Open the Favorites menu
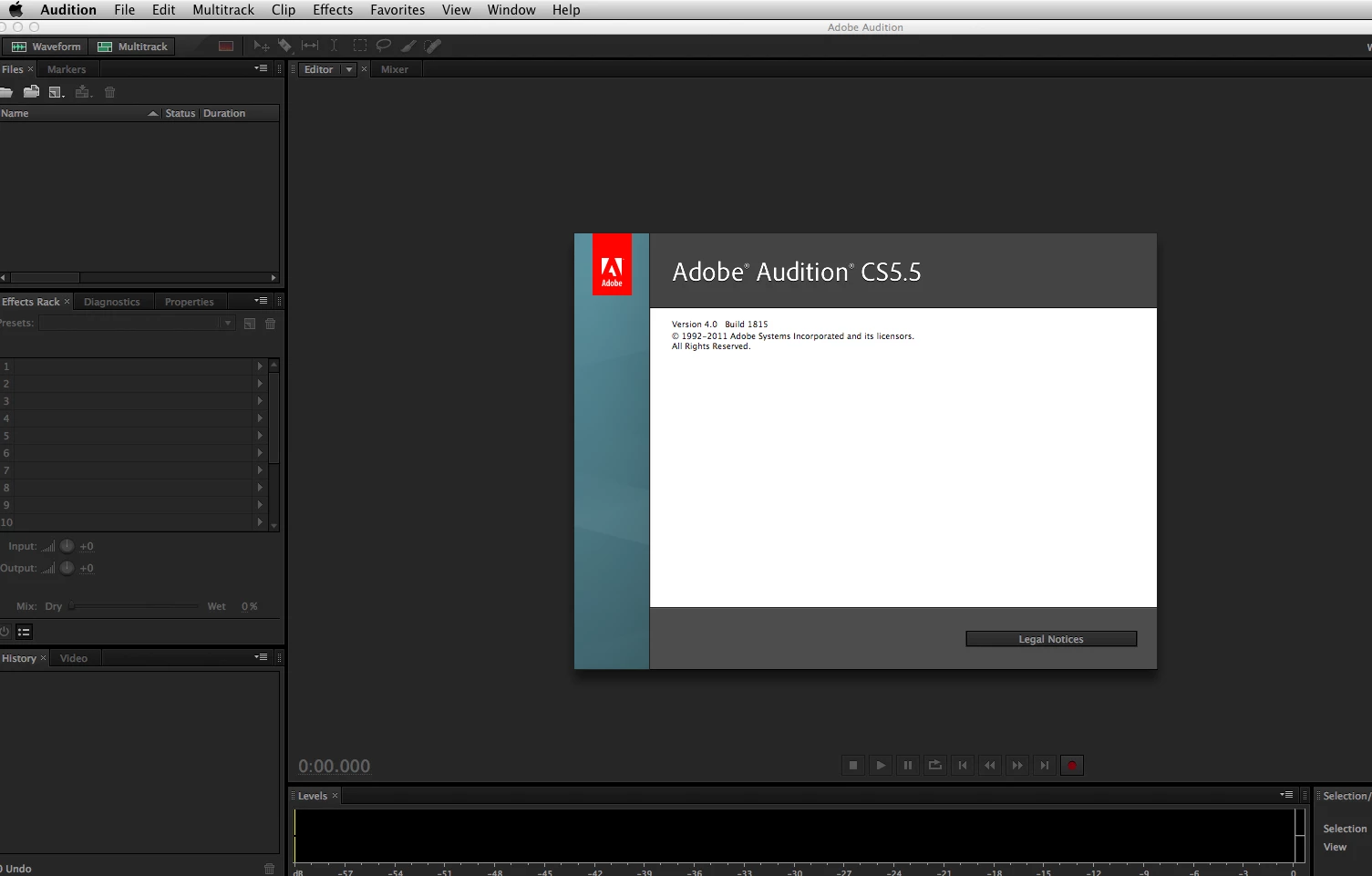1372x876 pixels. 397,10
